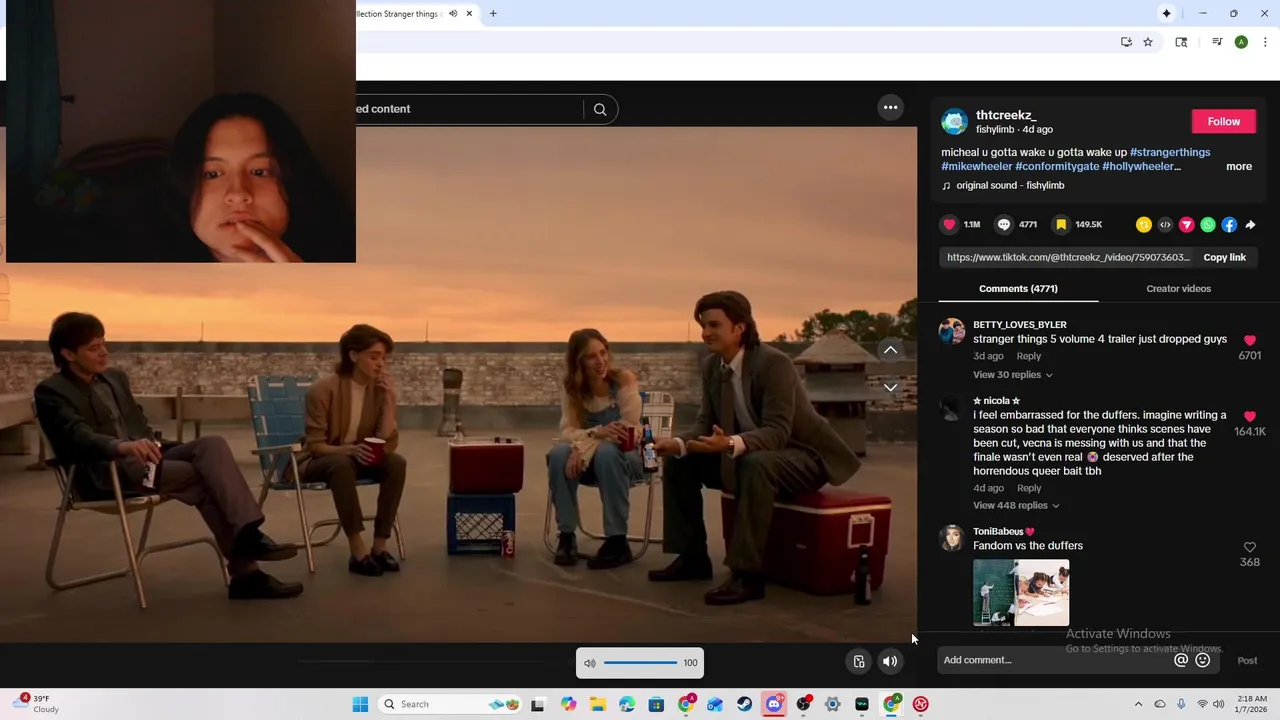The image size is (1280, 720).
Task: Open comments via the speech bubble icon
Action: pyautogui.click(x=1004, y=225)
